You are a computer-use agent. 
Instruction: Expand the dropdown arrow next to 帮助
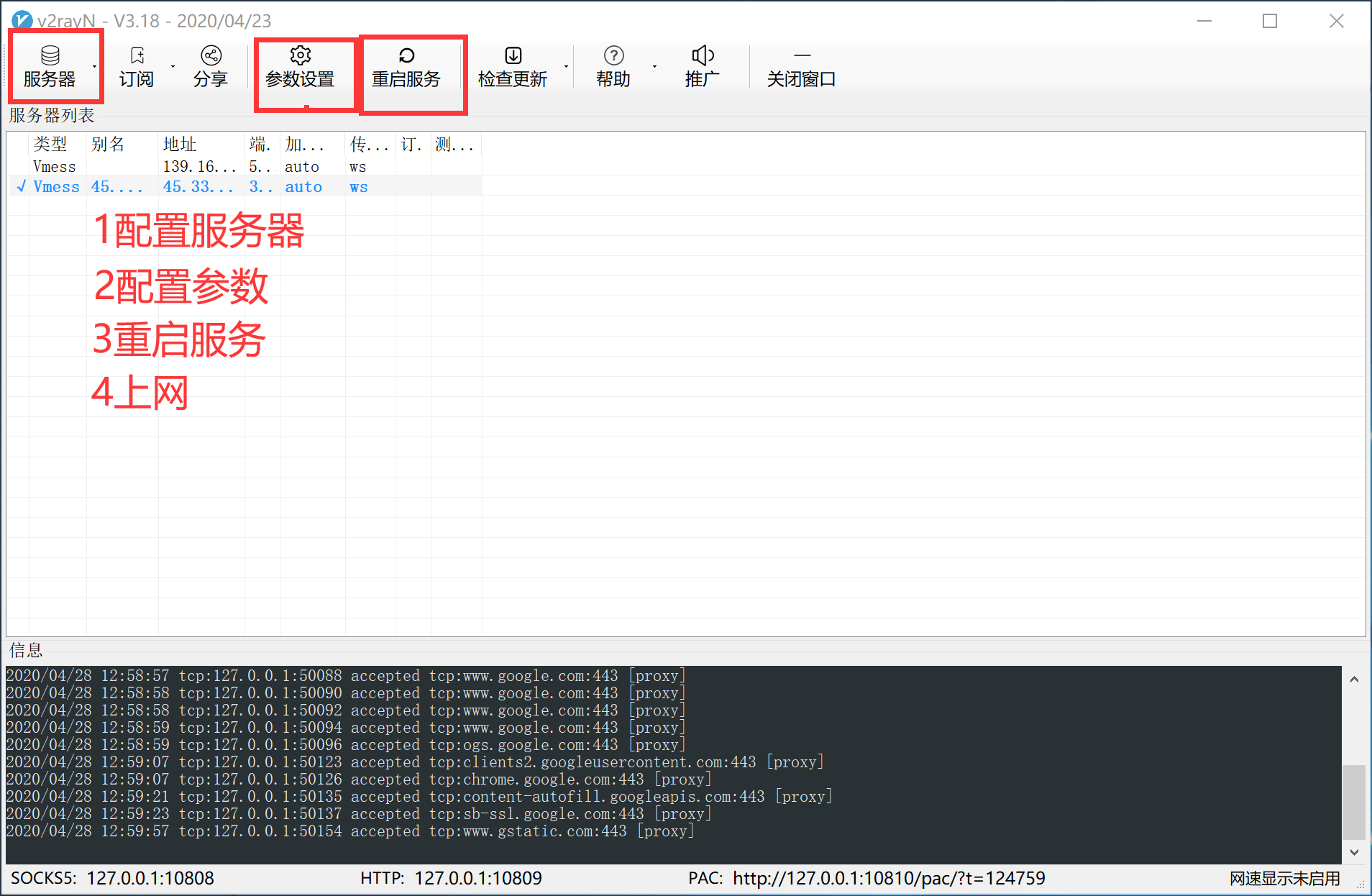point(654,67)
